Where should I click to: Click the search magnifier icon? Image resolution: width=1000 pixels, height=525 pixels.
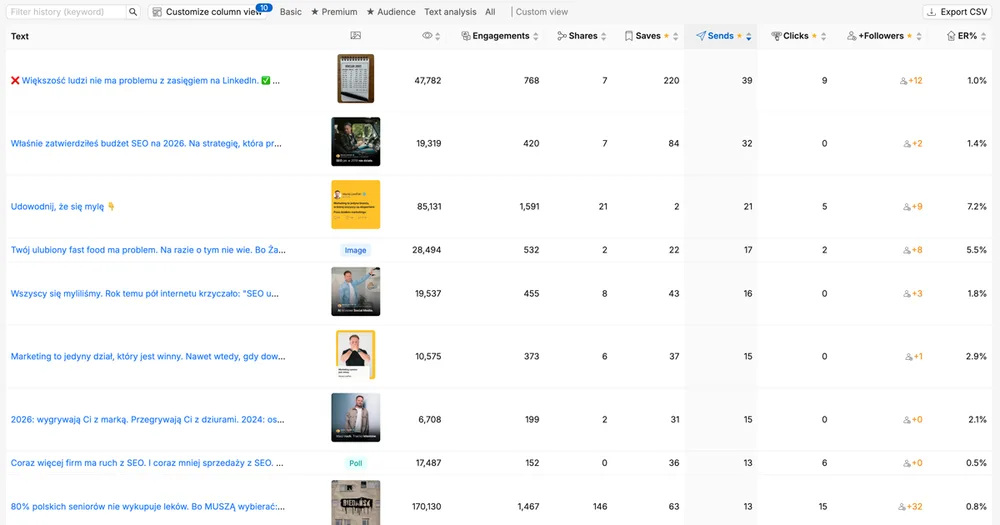(133, 11)
